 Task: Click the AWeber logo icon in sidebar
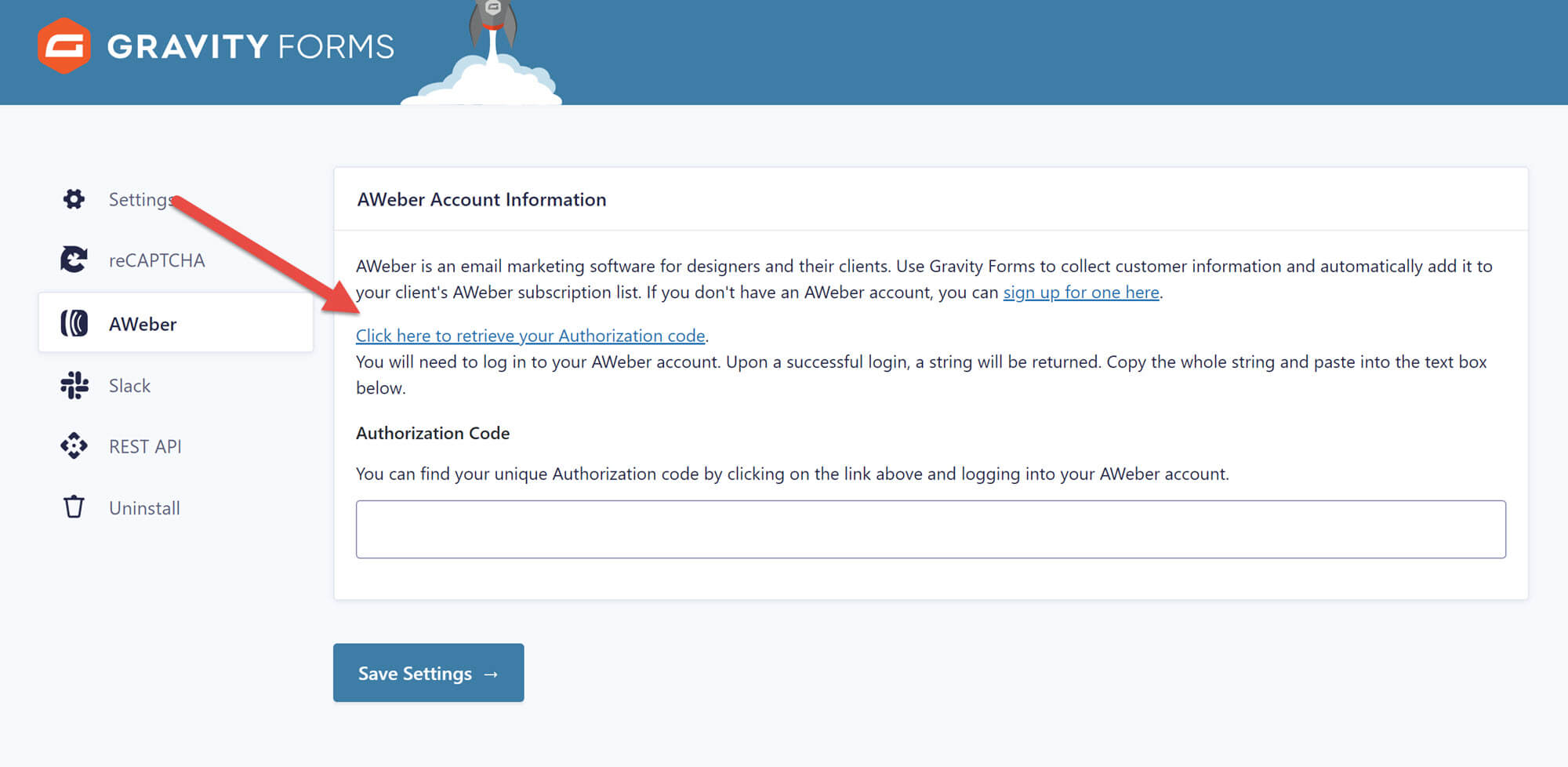[74, 323]
